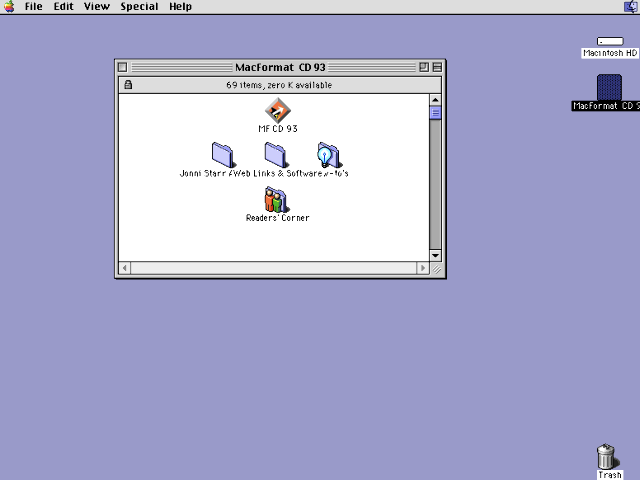Click the window resize grip corner
Image resolution: width=640 pixels, height=480 pixels.
(436, 269)
